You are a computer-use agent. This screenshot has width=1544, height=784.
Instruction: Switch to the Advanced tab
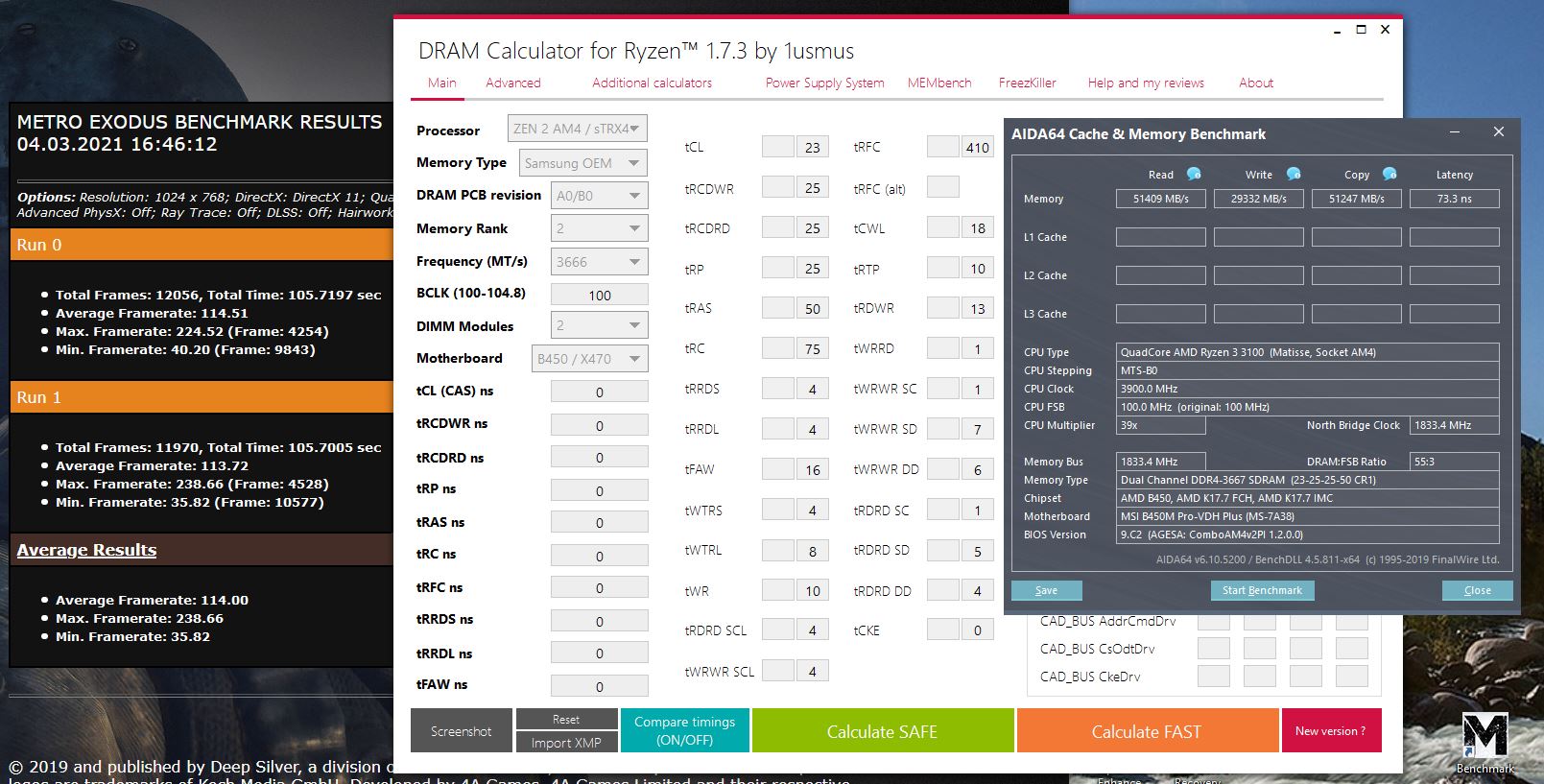(x=513, y=83)
